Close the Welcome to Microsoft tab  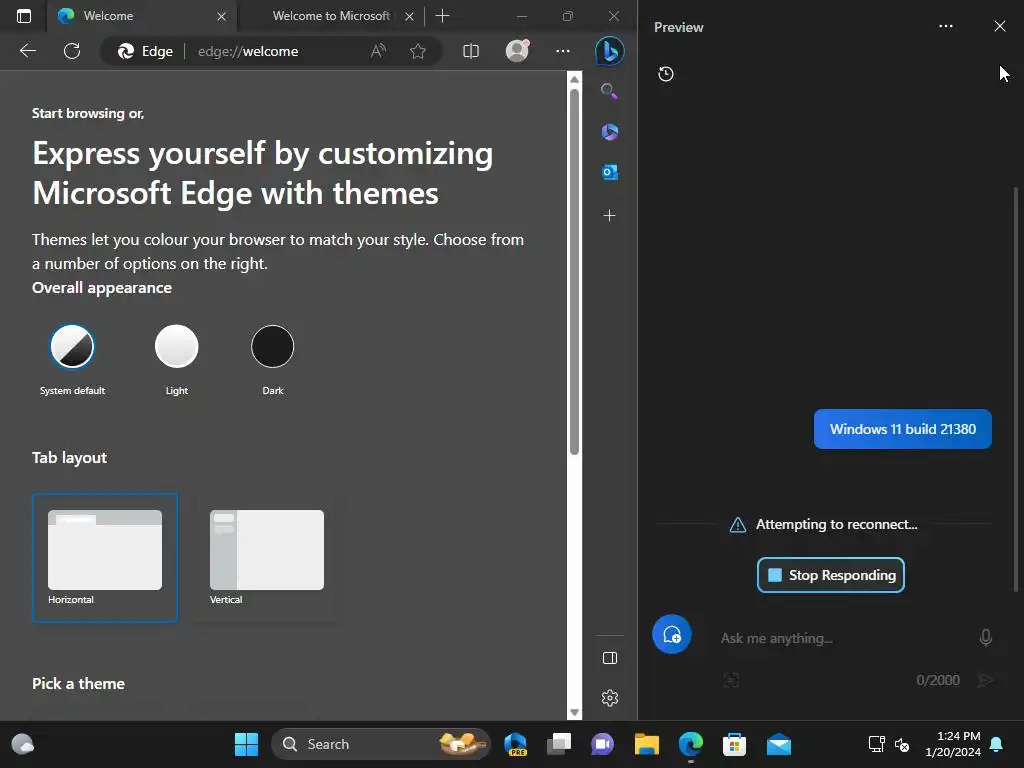pos(409,16)
